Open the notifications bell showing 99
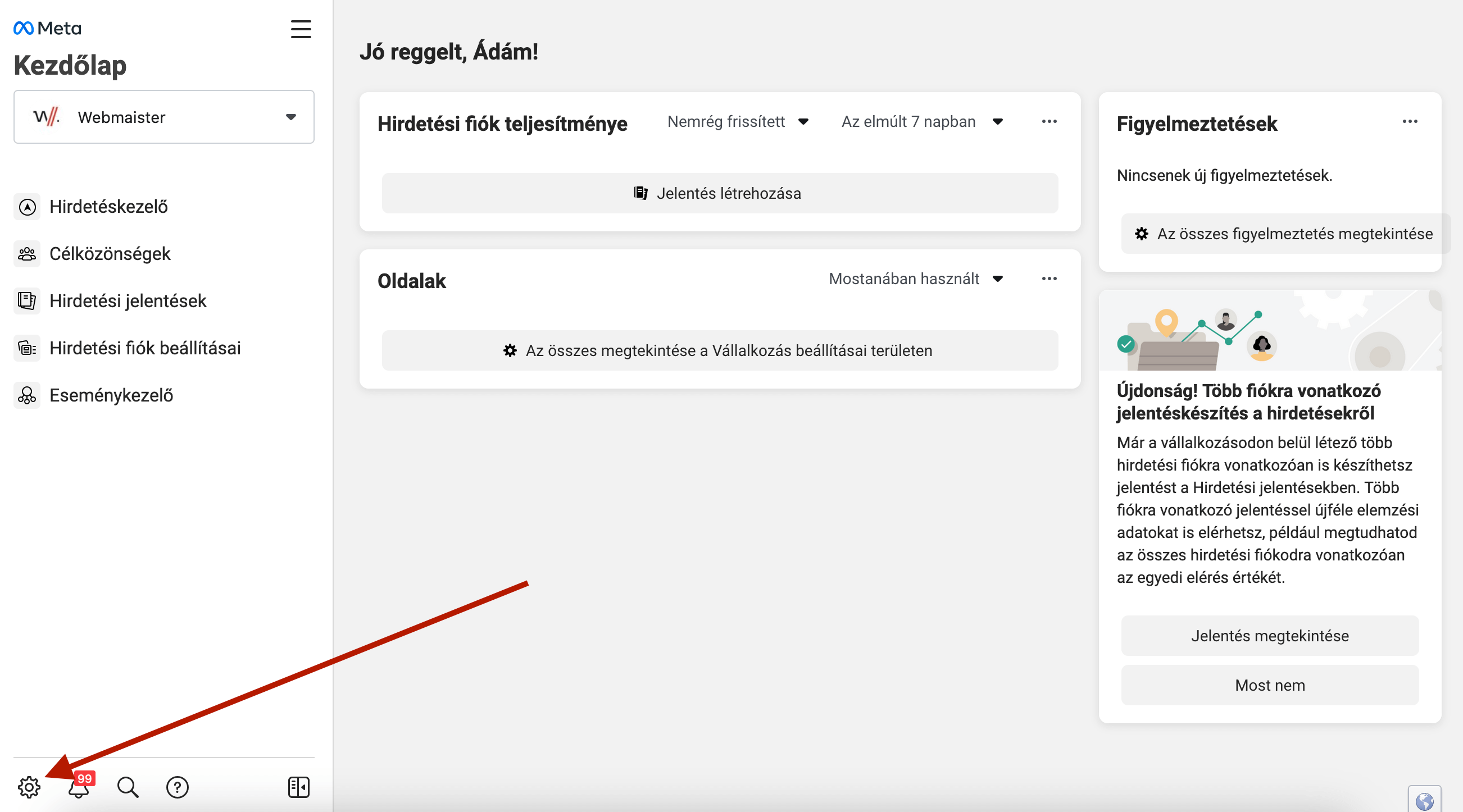 tap(80, 787)
